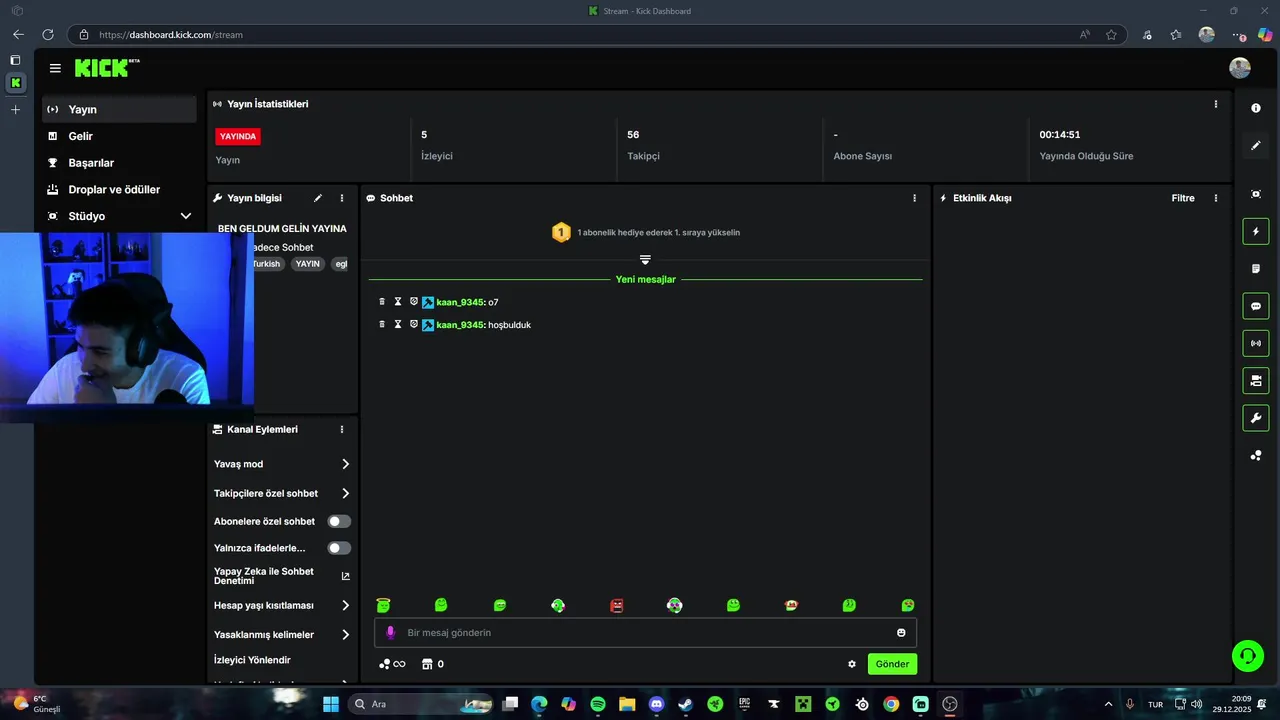Click the focus frame icon in right sidebar

[x=1256, y=194]
